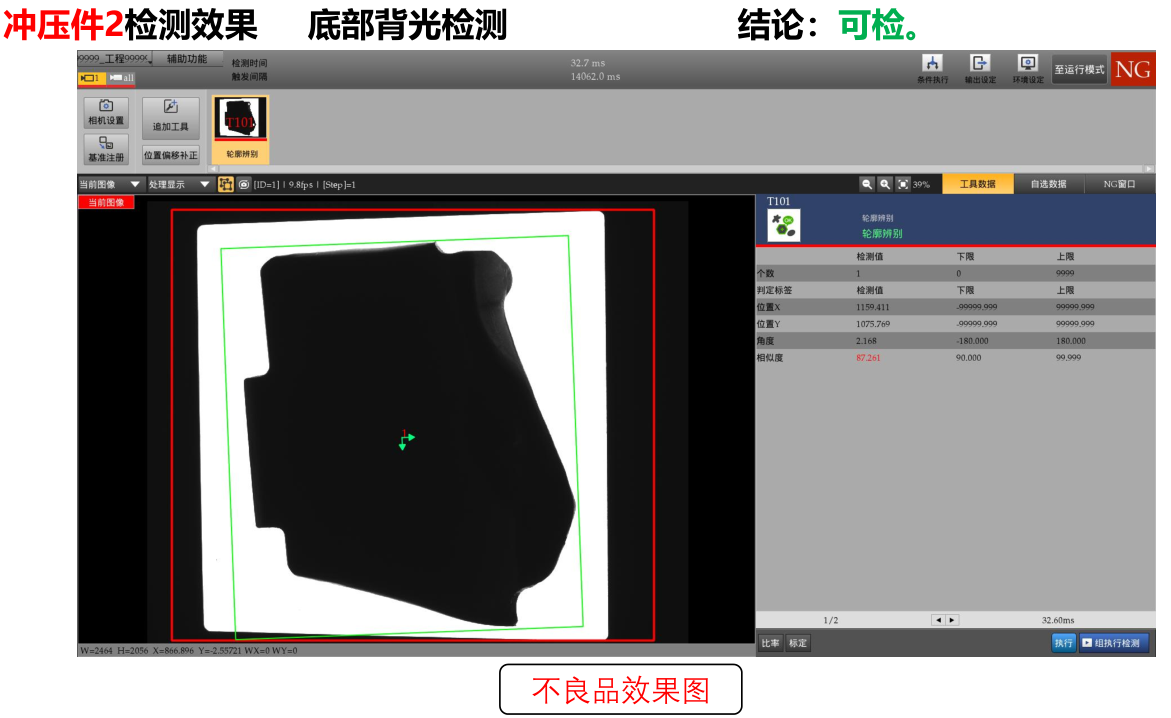The image size is (1171, 718).
Task: Zoom in the image view
Action: click(x=885, y=184)
